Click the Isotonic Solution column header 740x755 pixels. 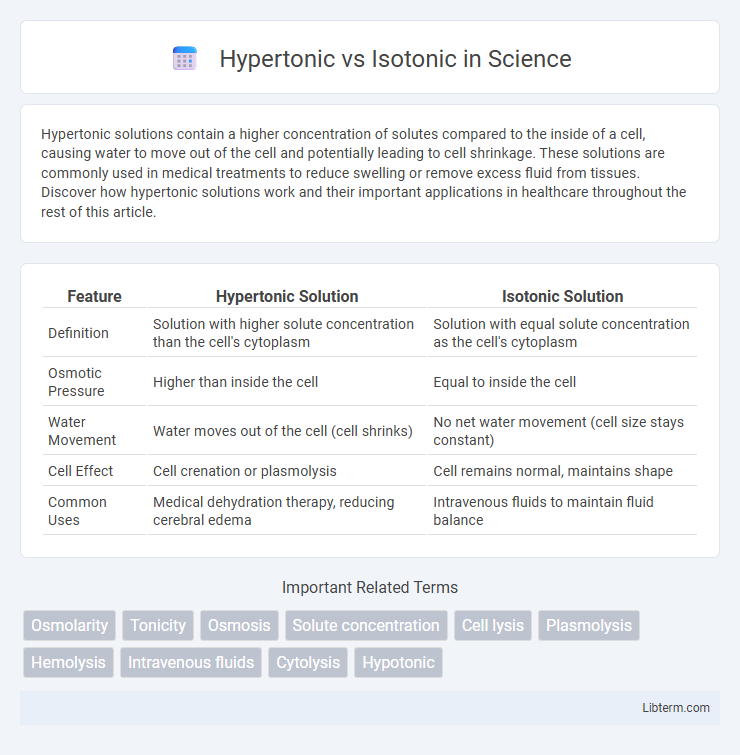[x=562, y=296]
